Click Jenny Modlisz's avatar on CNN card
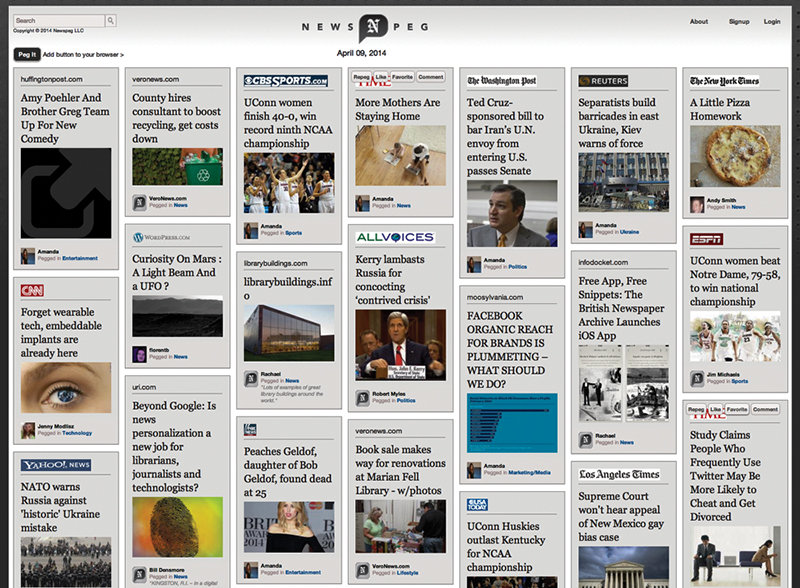The width and height of the screenshot is (800, 588). 28,430
